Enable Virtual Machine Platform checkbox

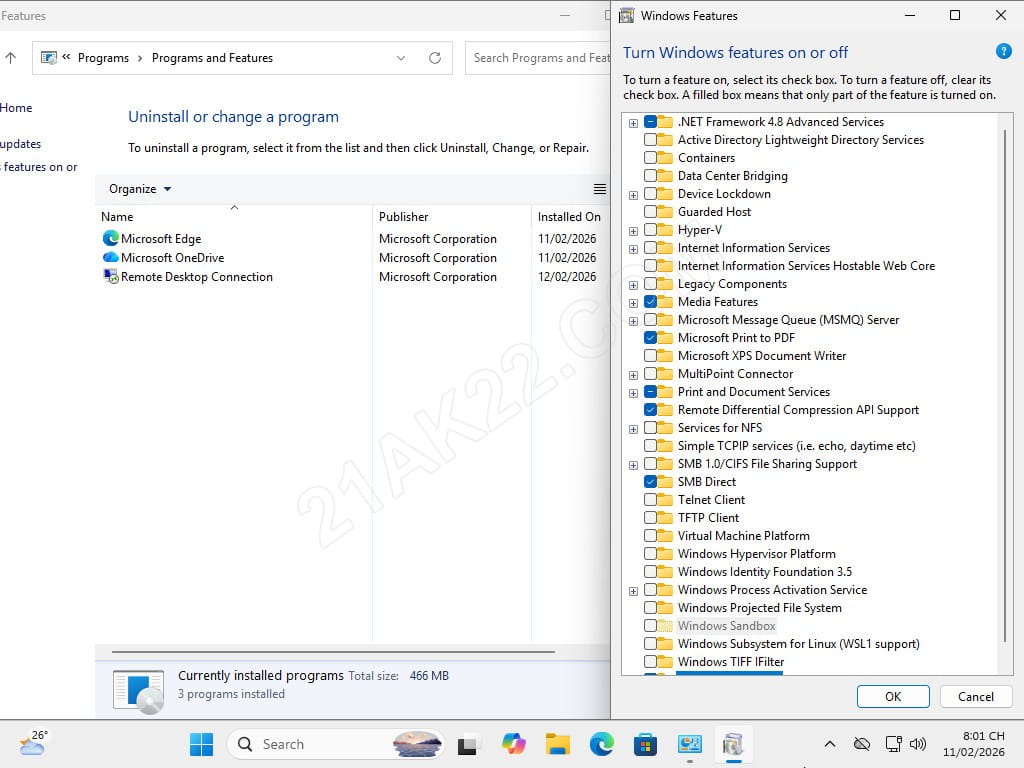click(650, 536)
